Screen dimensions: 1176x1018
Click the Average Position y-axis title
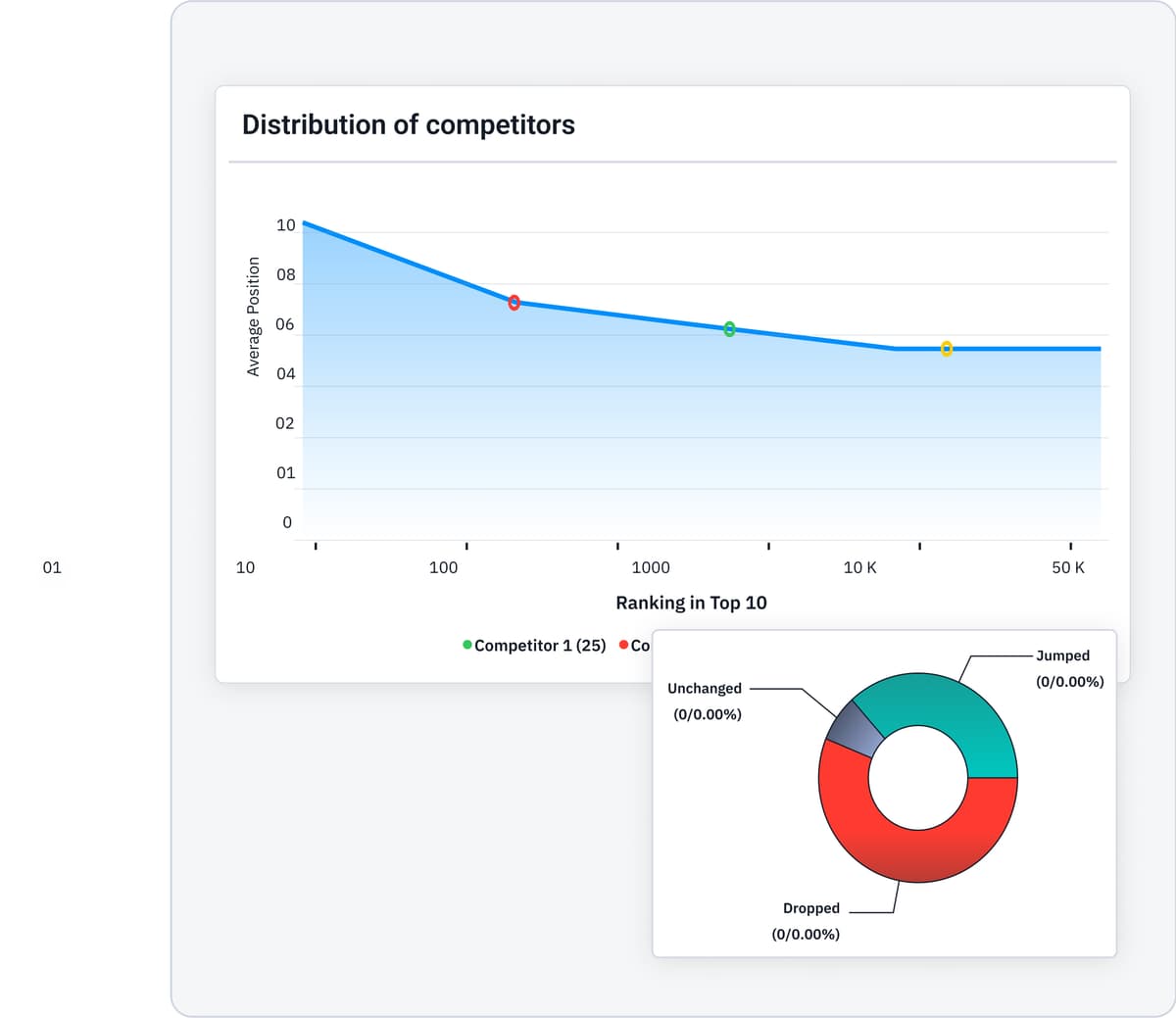pyautogui.click(x=254, y=316)
